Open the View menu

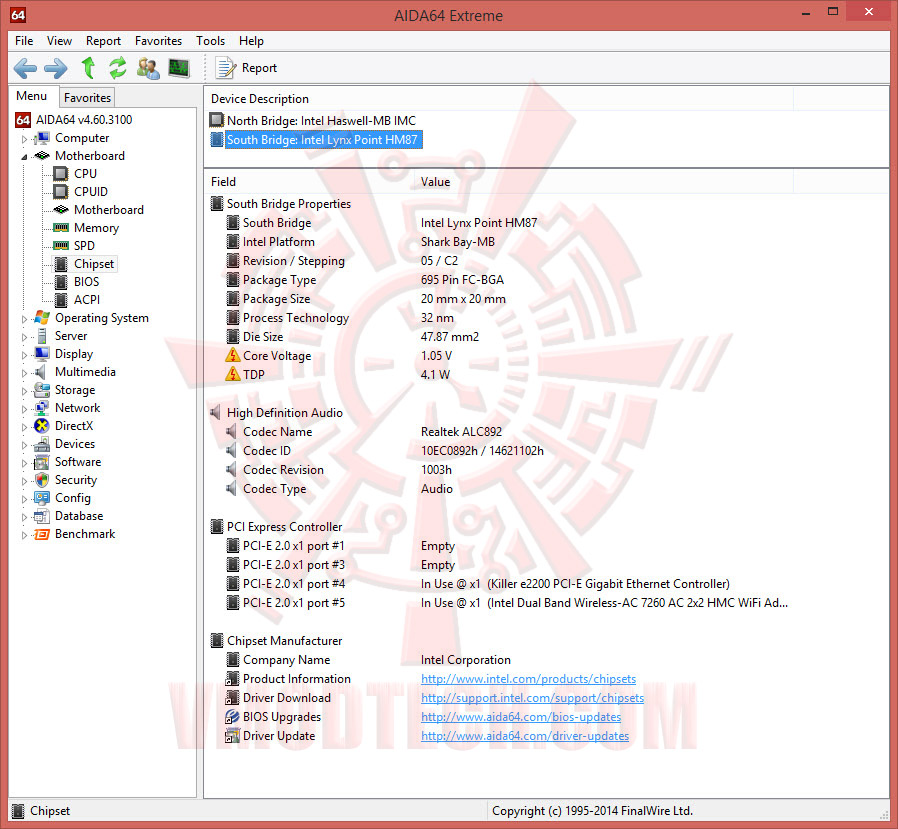(60, 41)
